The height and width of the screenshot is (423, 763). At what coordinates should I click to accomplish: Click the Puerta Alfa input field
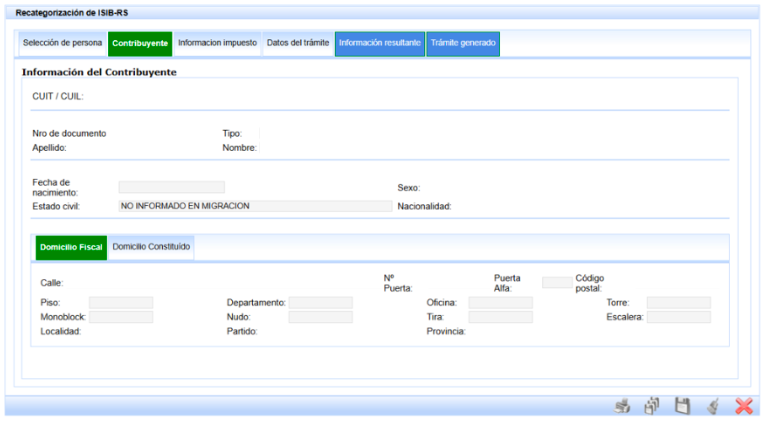click(557, 282)
